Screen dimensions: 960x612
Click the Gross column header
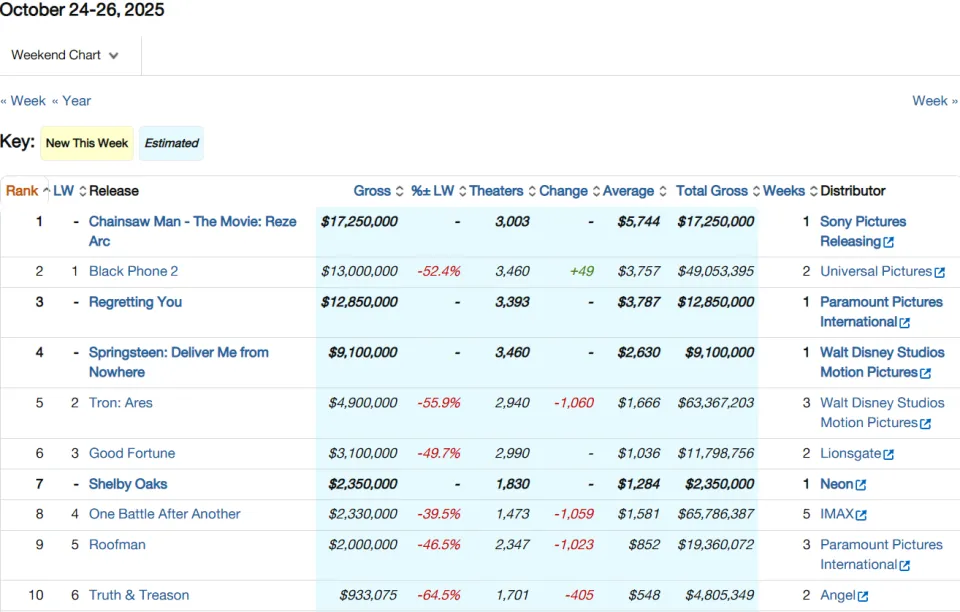[x=372, y=191]
